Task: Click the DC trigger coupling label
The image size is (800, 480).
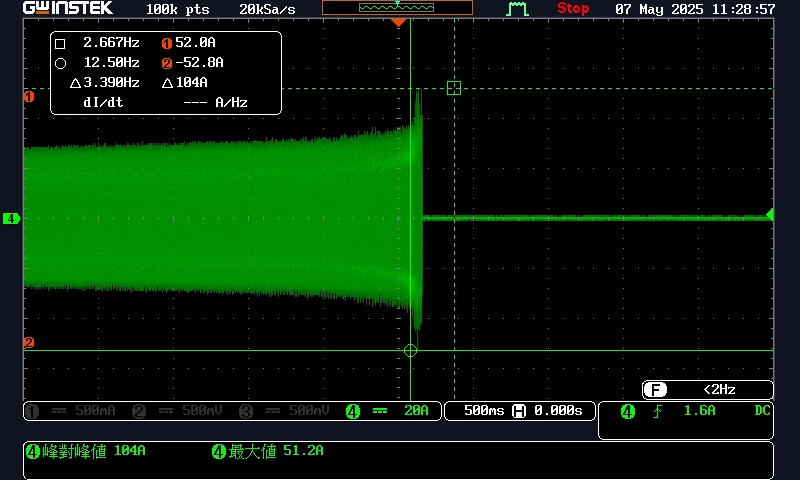Action: (x=762, y=411)
